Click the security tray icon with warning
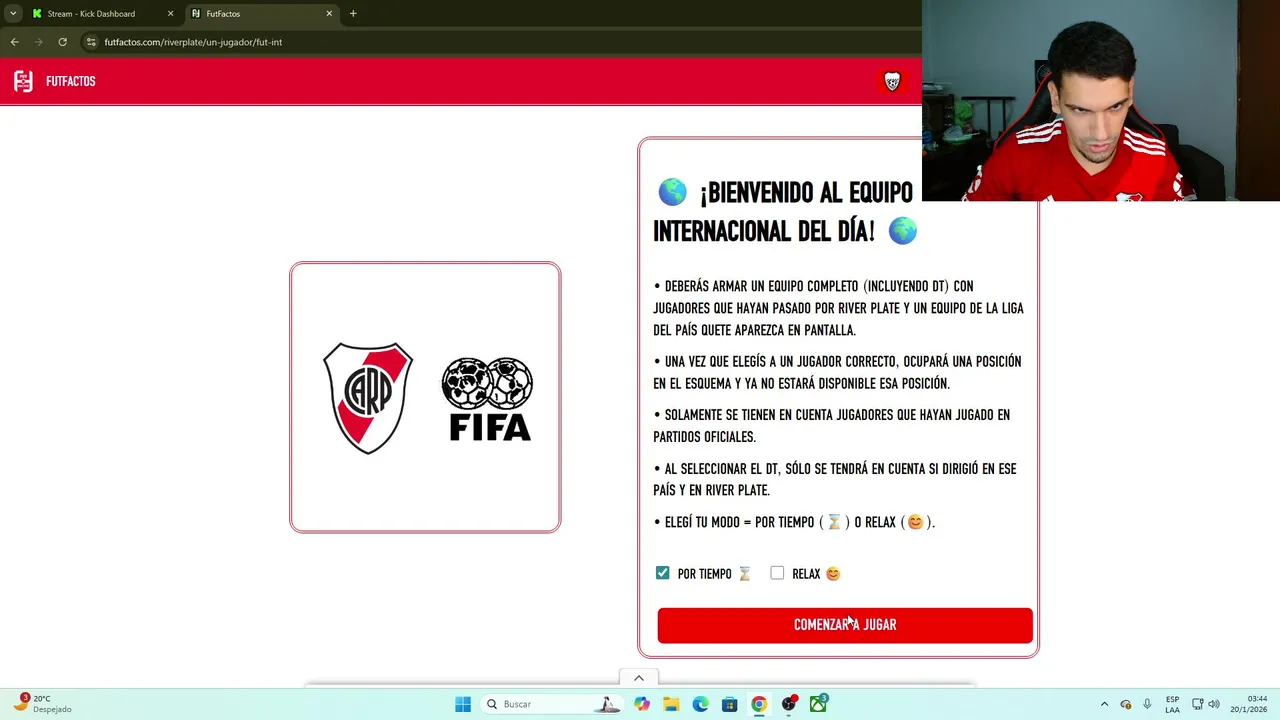 pos(1126,704)
